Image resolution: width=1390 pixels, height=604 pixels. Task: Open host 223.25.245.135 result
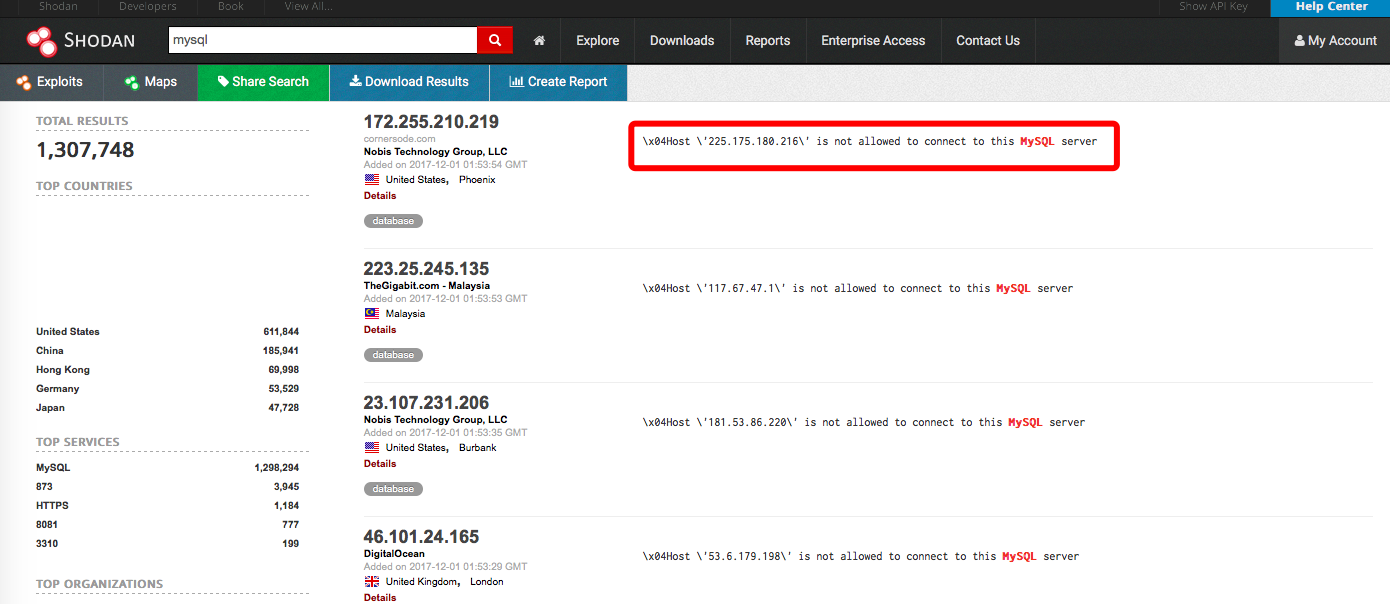426,269
